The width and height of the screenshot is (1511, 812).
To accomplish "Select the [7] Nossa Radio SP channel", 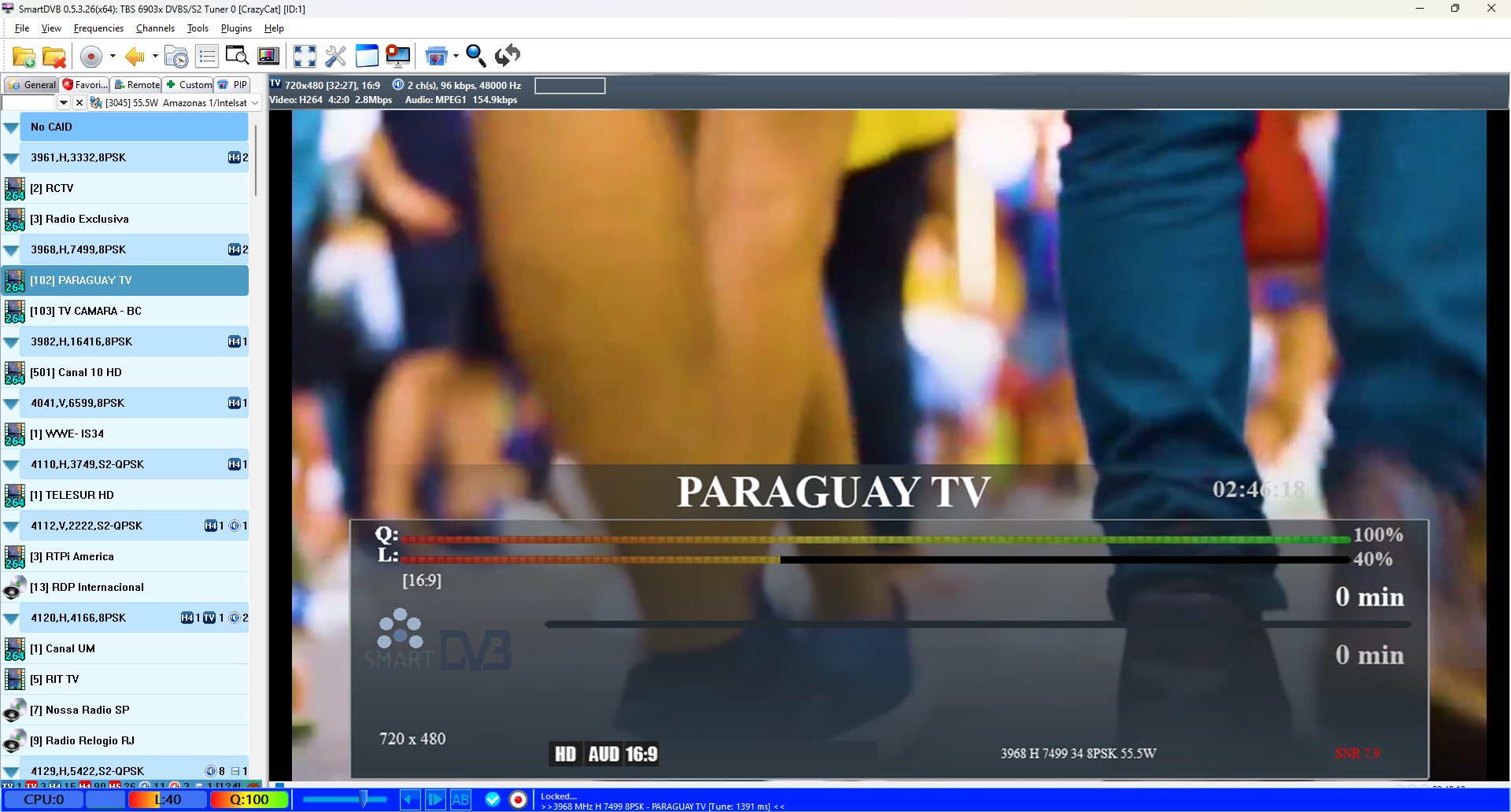I will point(126,710).
